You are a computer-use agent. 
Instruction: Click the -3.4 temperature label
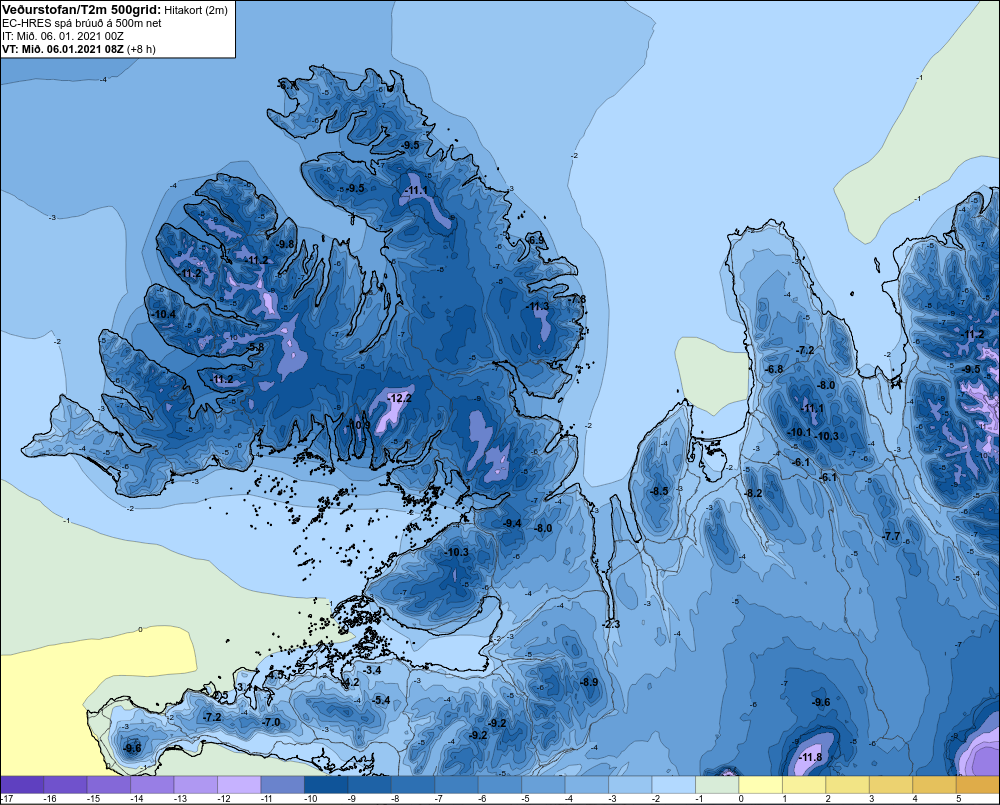click(x=372, y=670)
